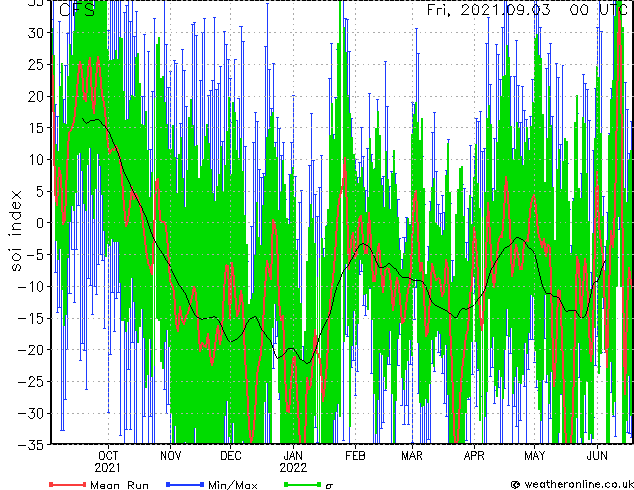Viewport: 634px width, 490px height.
Task: Click the y-axis value 30
Action: tap(35, 33)
